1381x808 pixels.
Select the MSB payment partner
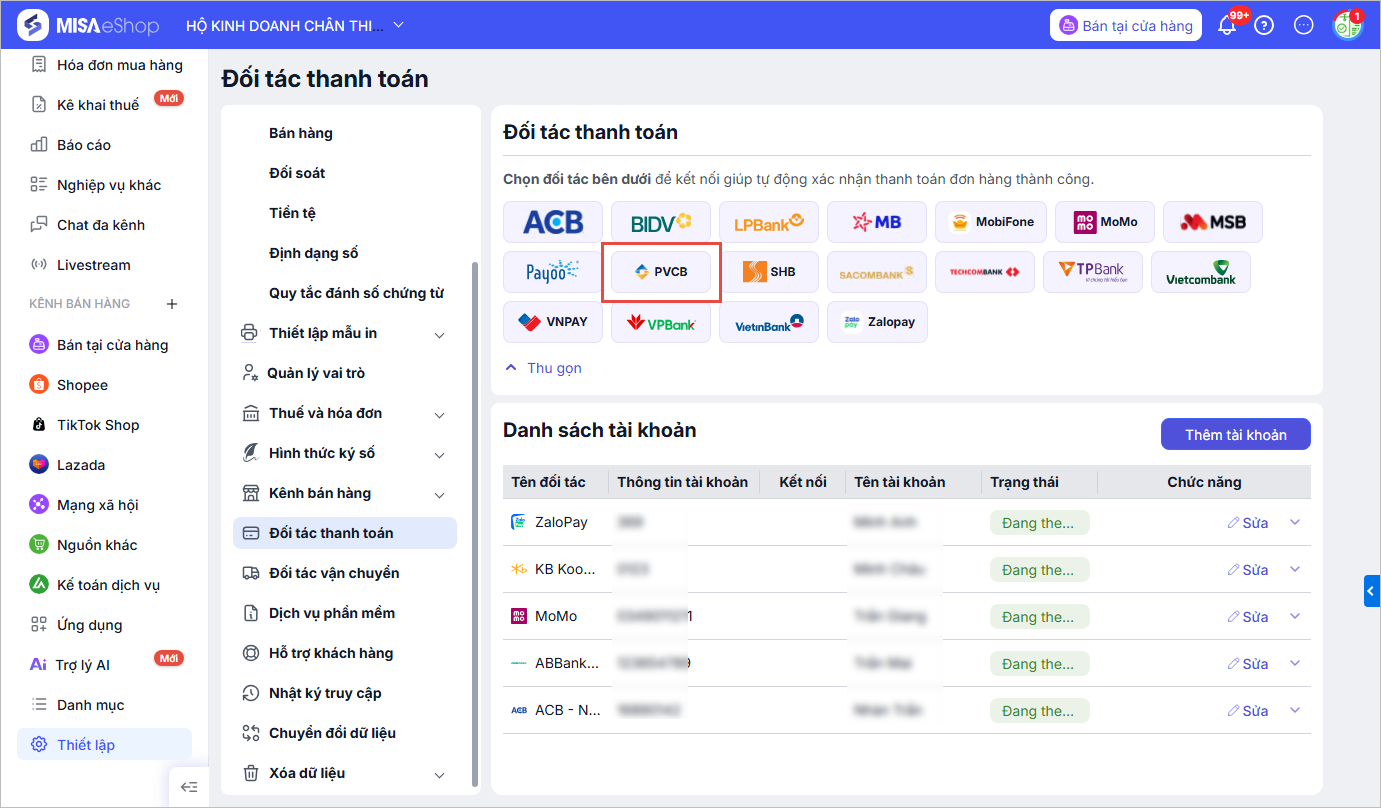point(1213,222)
